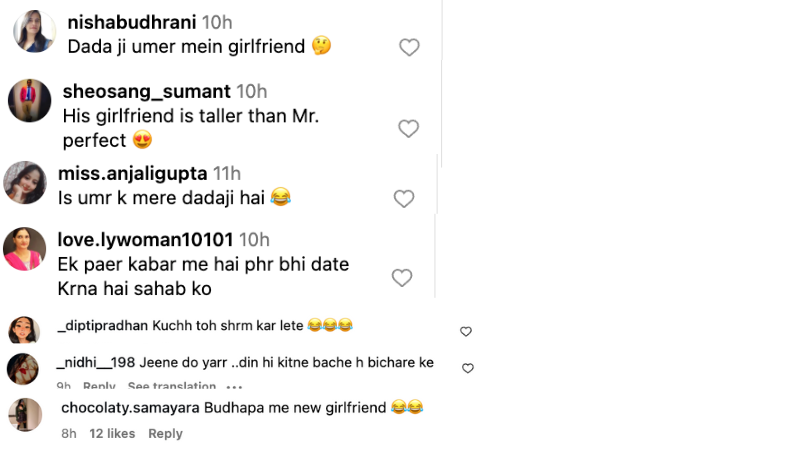
Task: Like sheosang_sumant's comment with the heart
Action: point(408,128)
